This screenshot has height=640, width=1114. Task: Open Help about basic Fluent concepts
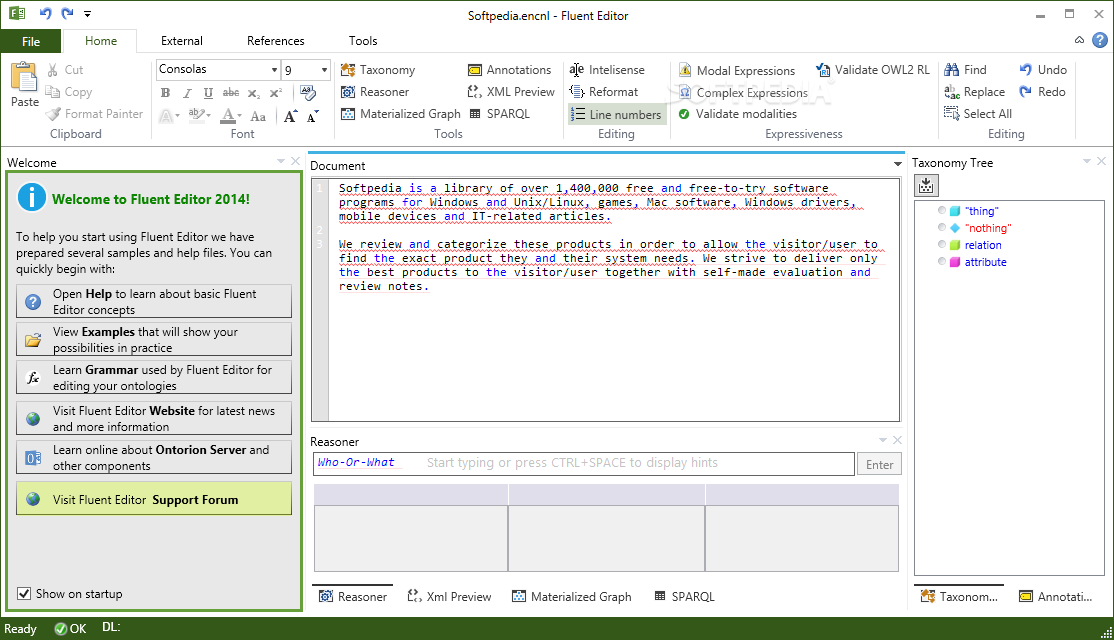[153, 301]
